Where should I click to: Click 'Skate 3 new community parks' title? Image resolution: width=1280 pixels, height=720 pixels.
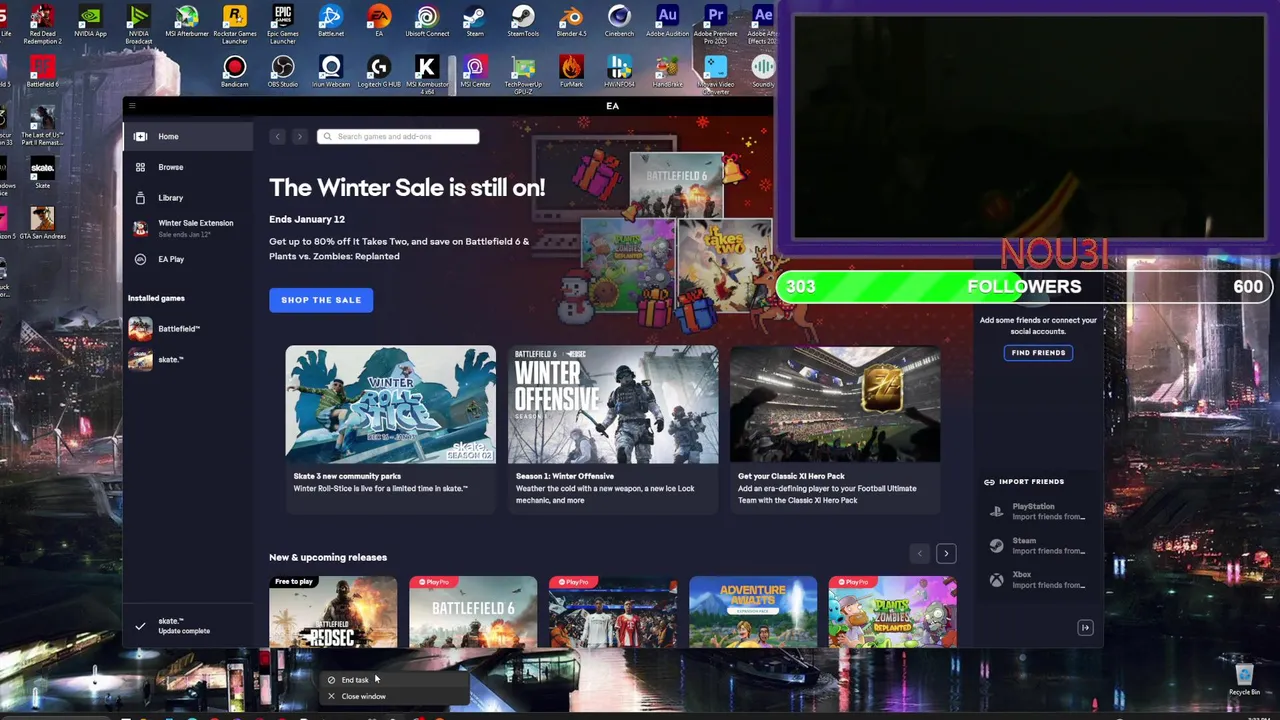pos(345,476)
